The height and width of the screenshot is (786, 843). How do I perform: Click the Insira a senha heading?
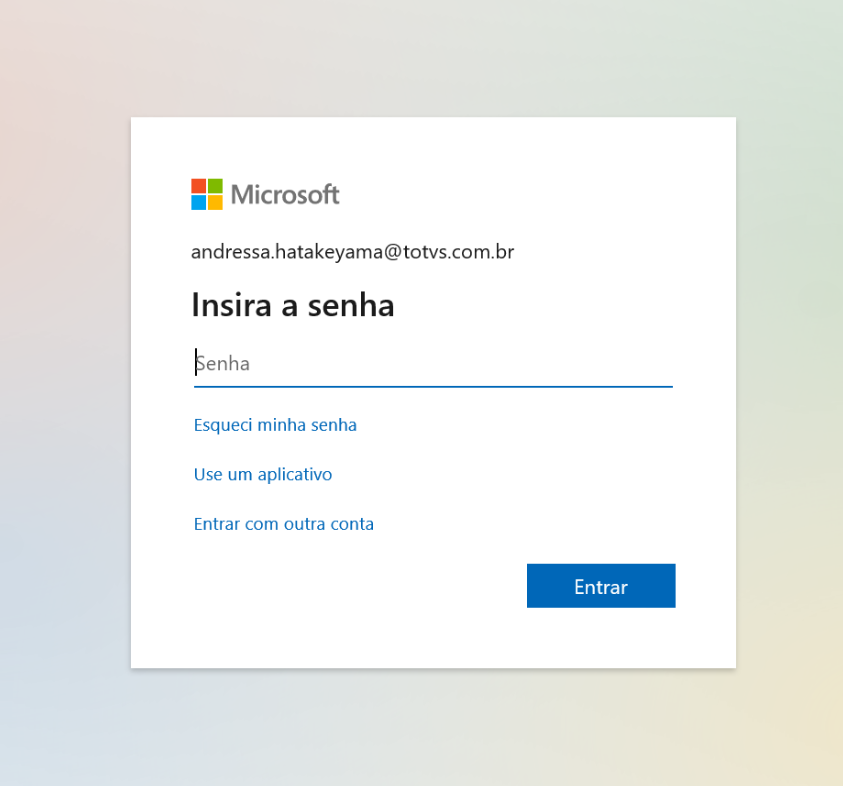pos(293,305)
